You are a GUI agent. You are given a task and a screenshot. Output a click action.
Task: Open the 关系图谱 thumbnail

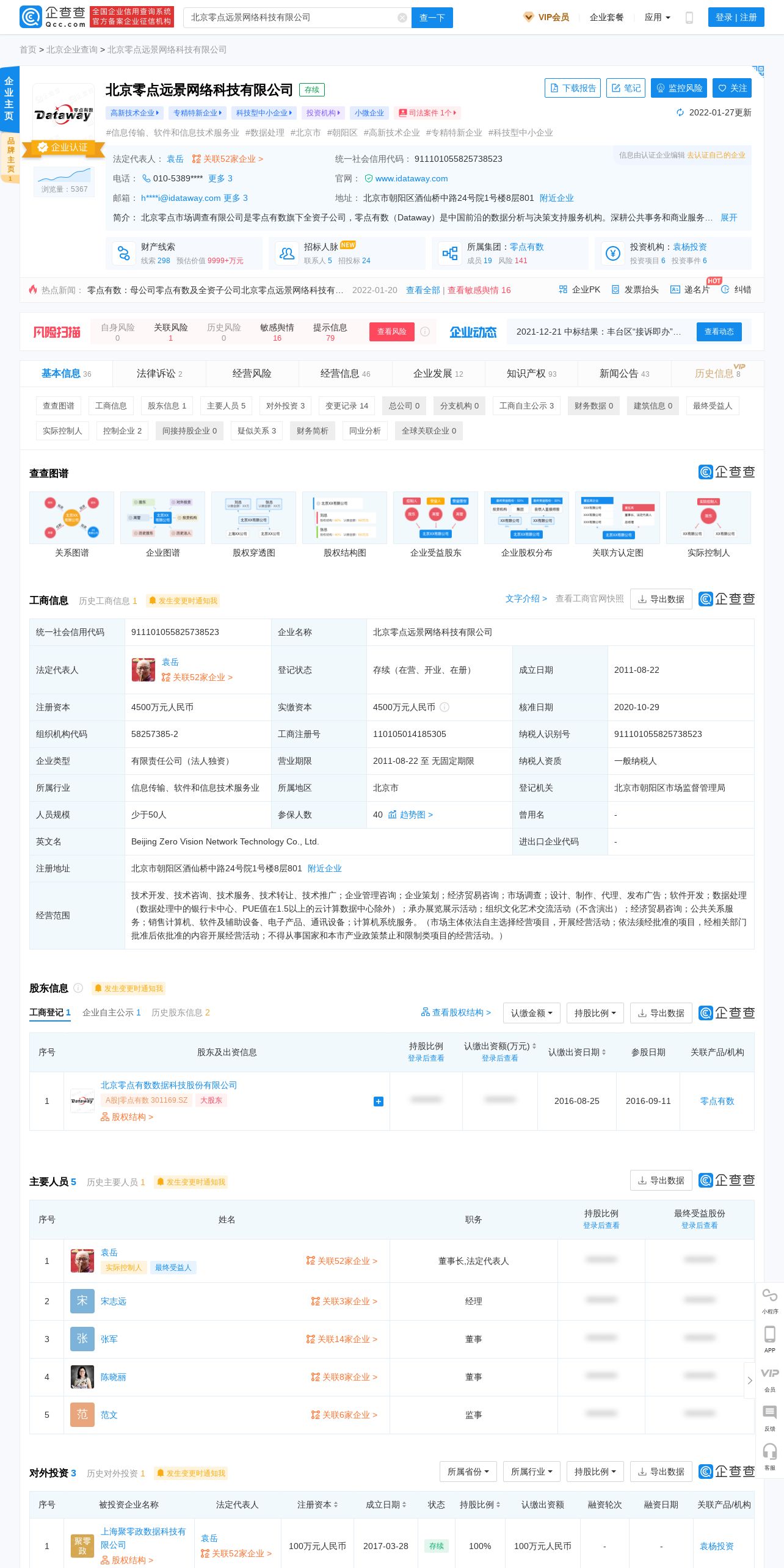(x=72, y=518)
